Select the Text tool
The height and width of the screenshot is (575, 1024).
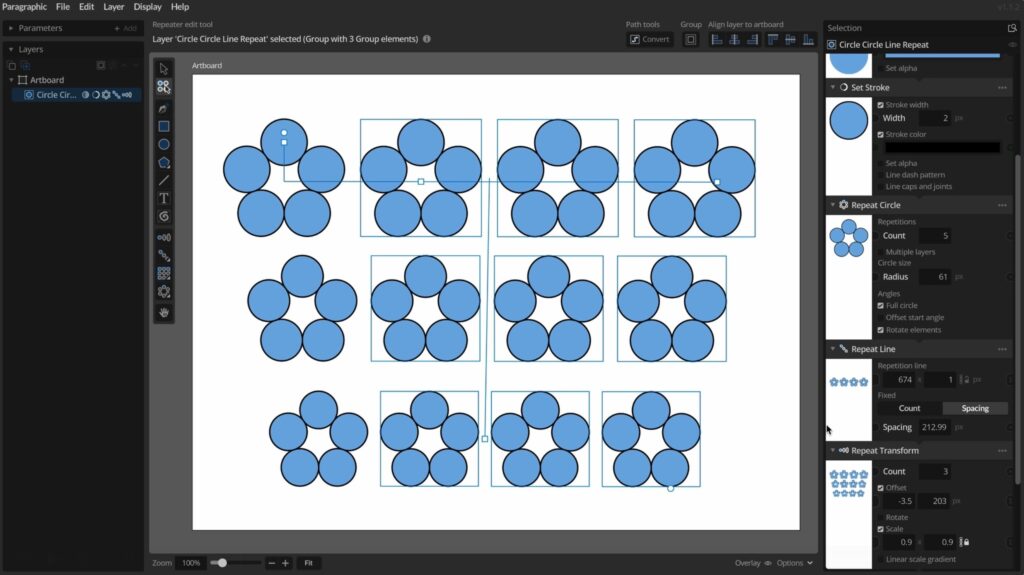click(164, 198)
